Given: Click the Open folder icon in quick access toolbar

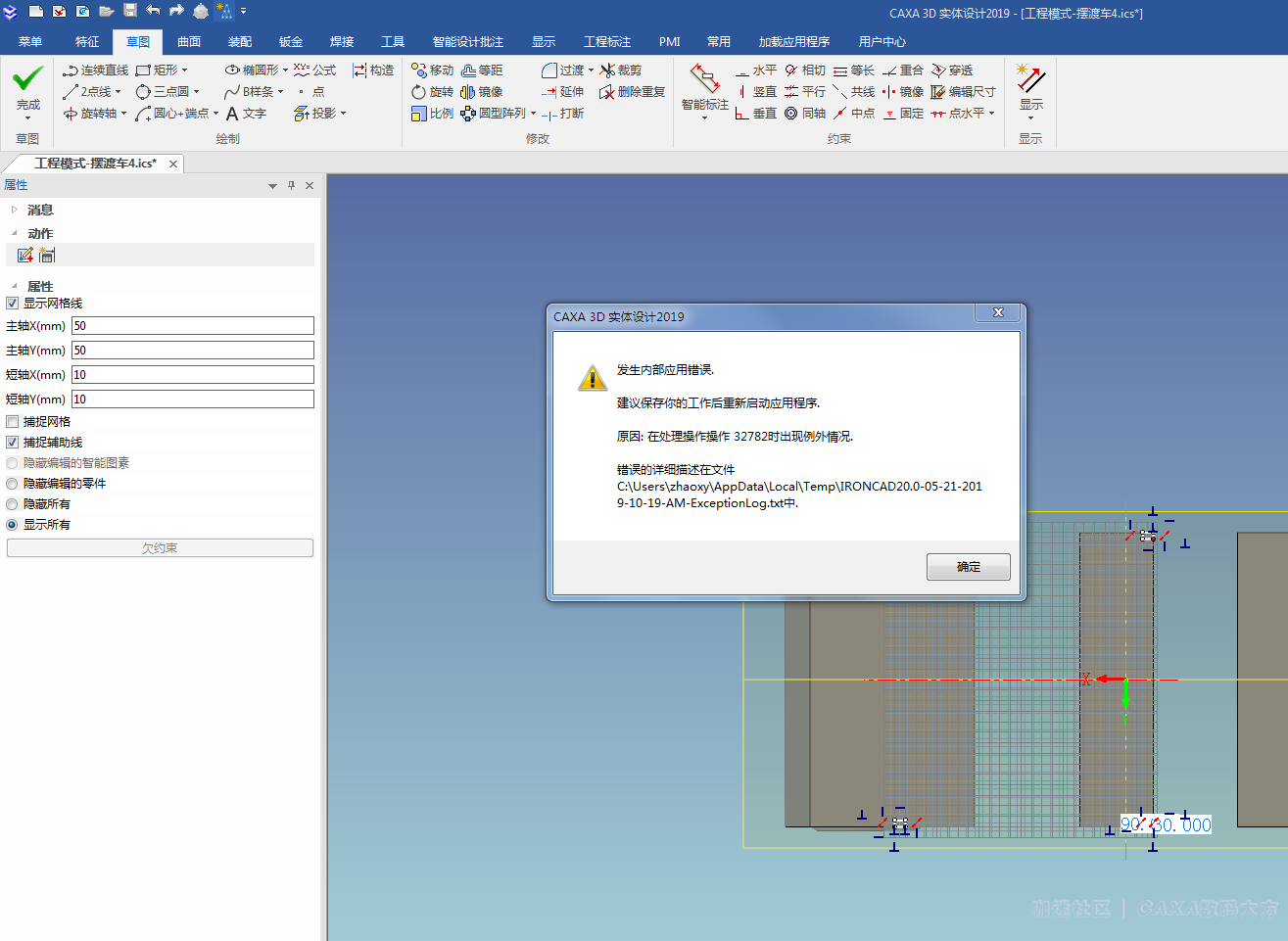Looking at the screenshot, I should coord(107,11).
